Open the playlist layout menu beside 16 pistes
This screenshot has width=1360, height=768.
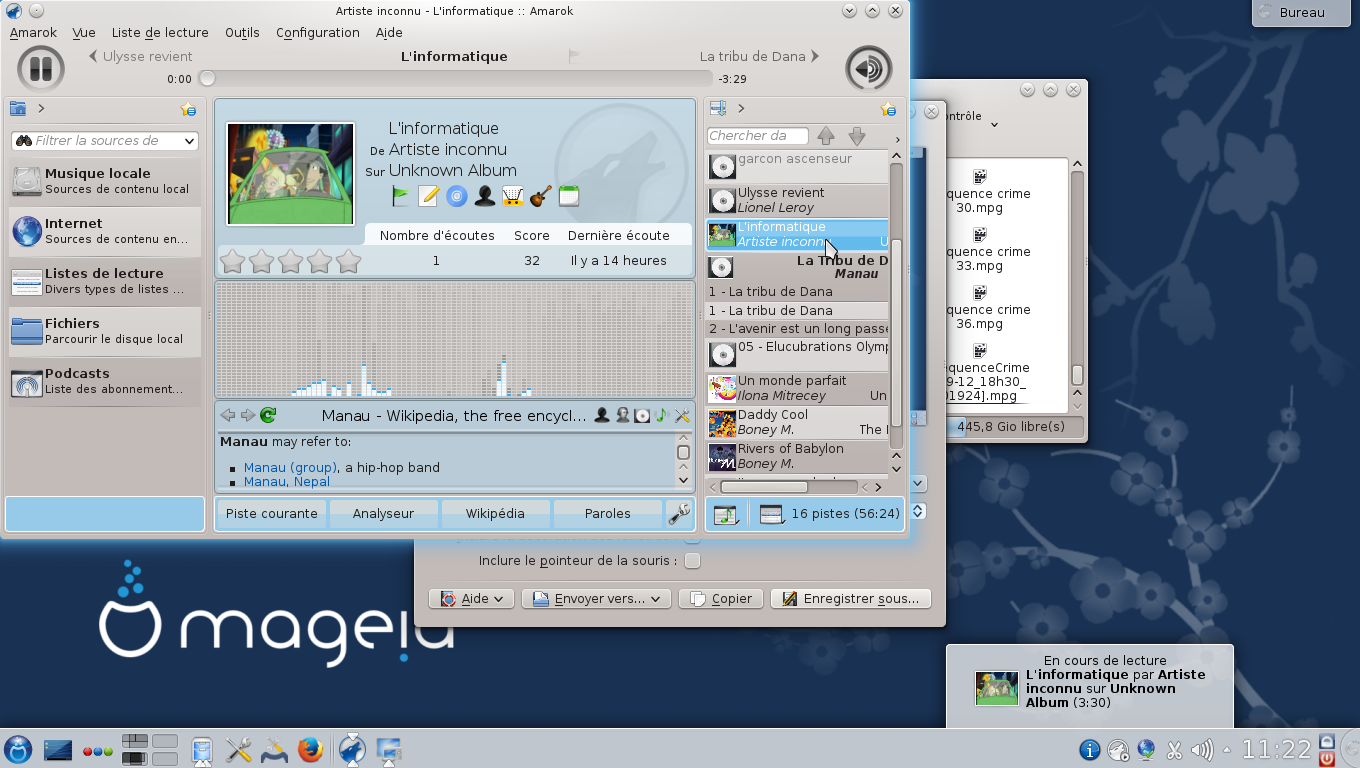click(773, 514)
